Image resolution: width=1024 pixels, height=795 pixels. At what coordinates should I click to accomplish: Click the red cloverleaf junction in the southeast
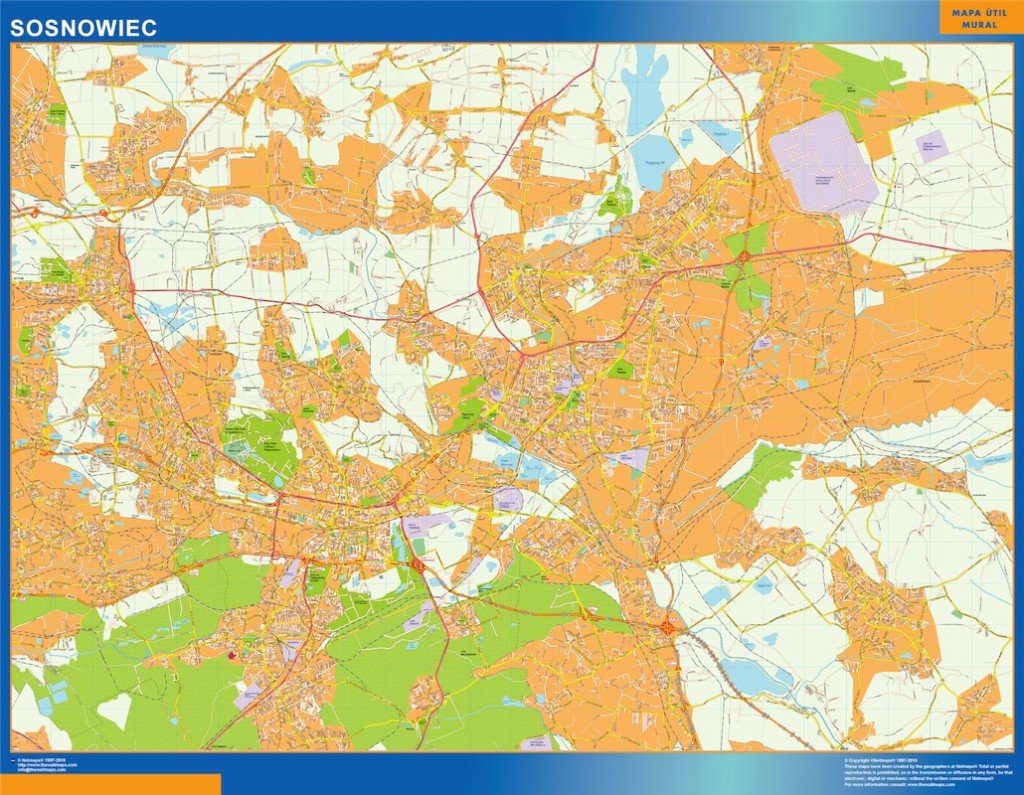tap(669, 628)
